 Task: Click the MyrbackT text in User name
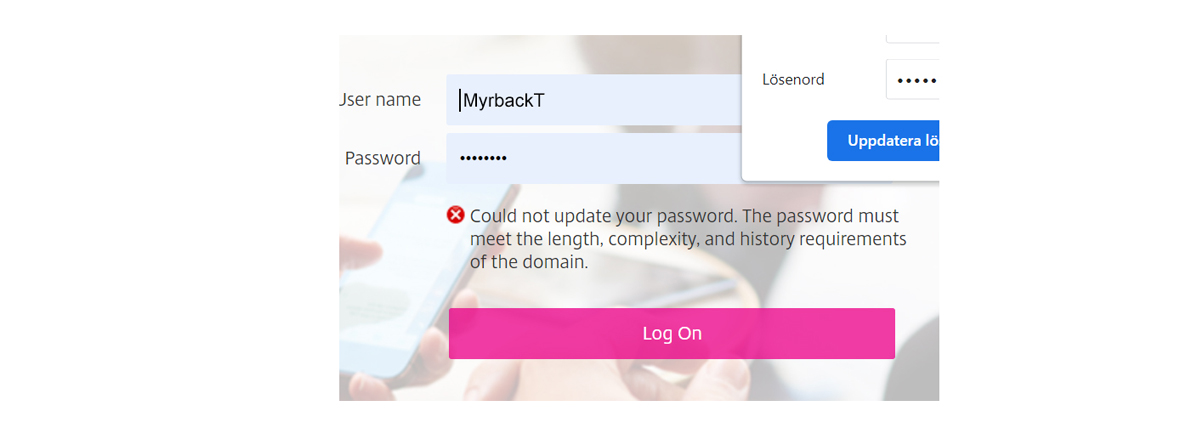[503, 100]
